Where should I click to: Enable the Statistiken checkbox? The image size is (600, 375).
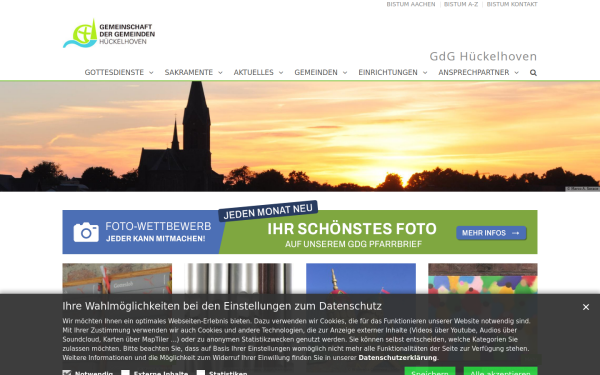click(201, 372)
